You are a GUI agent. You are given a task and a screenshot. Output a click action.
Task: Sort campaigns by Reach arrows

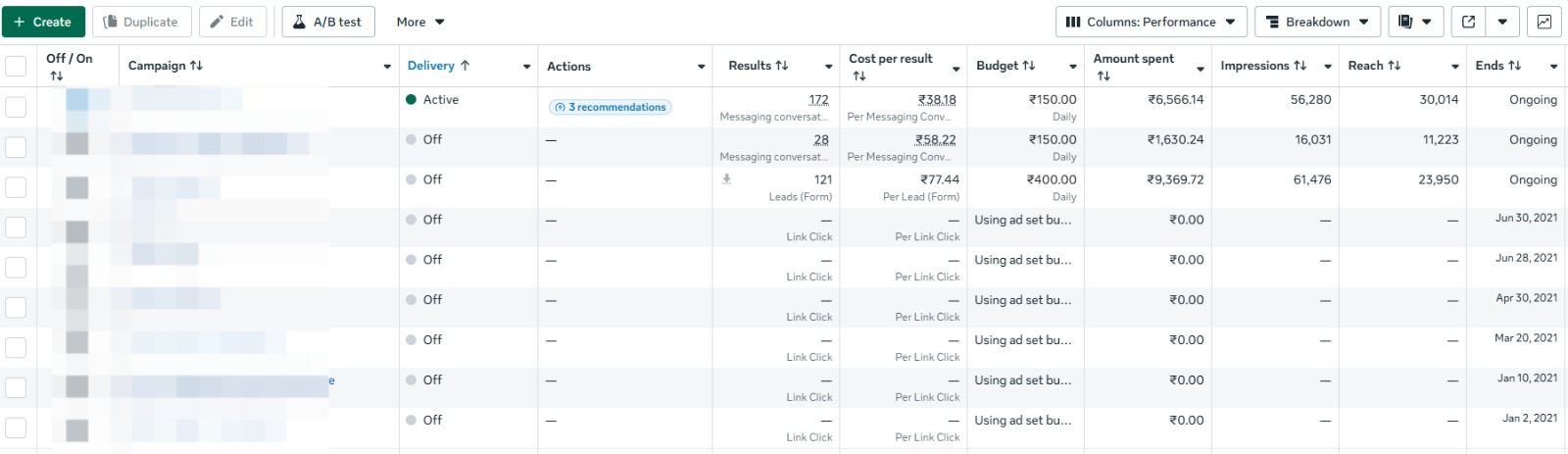pyautogui.click(x=1394, y=66)
